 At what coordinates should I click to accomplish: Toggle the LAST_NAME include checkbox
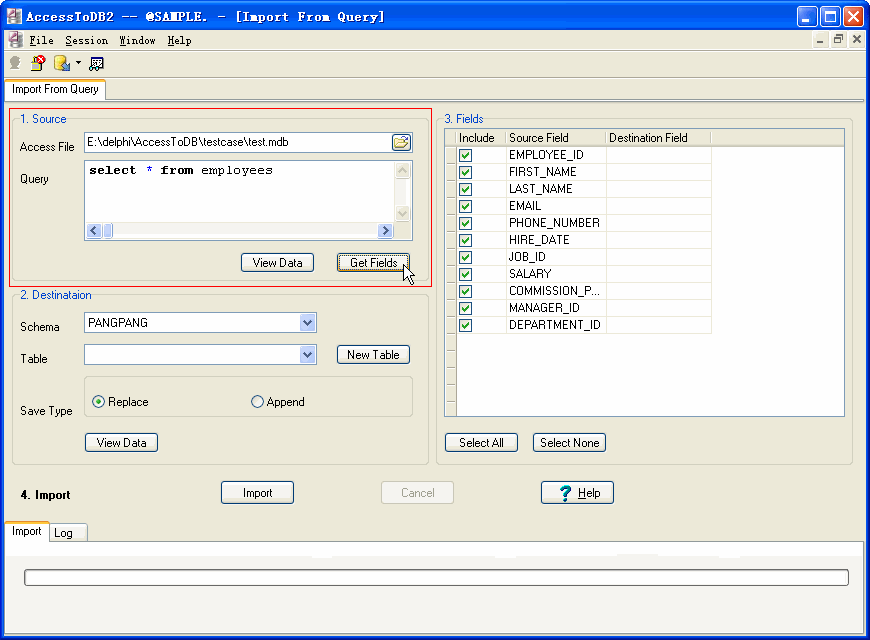coord(466,189)
